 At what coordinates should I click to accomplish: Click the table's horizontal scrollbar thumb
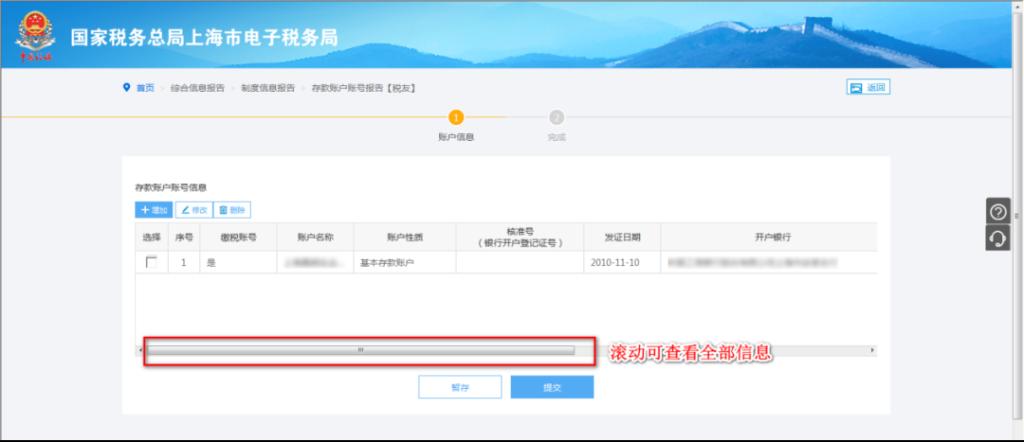360,350
